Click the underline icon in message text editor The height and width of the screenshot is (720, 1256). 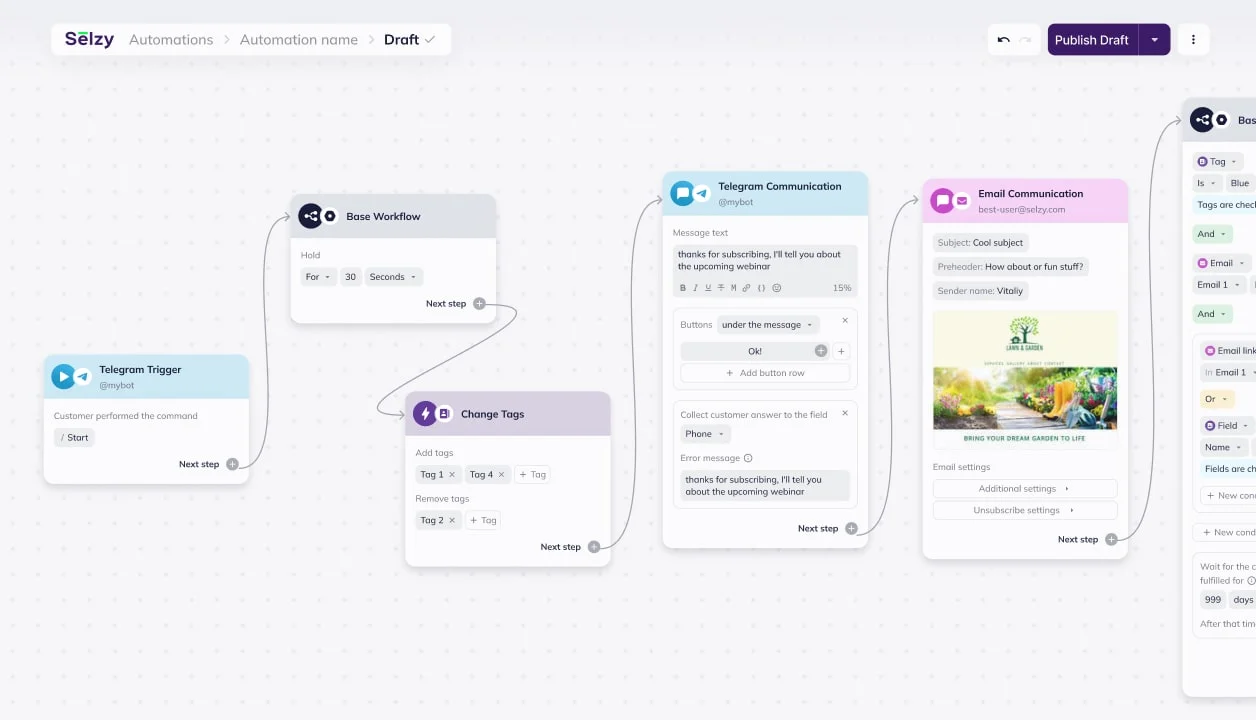click(x=708, y=288)
